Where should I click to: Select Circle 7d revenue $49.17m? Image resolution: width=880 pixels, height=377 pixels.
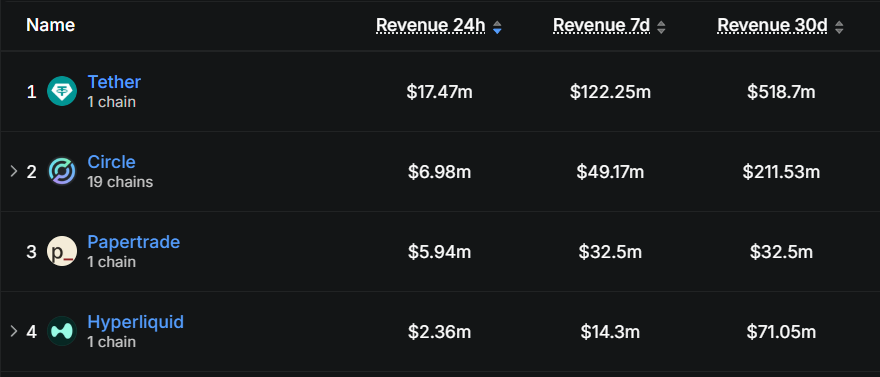point(610,172)
